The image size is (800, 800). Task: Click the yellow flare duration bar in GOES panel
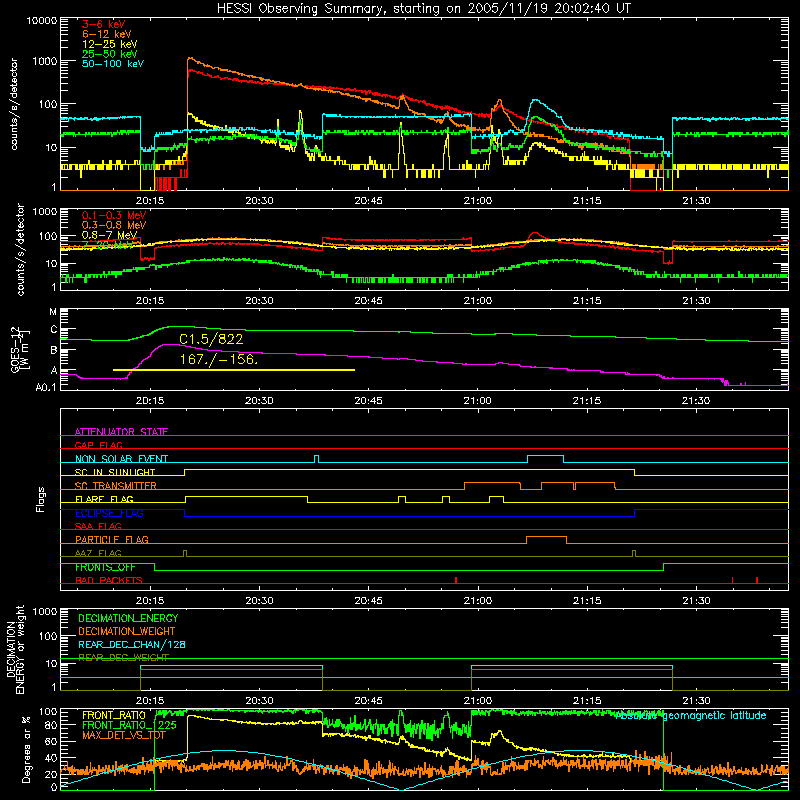click(234, 370)
